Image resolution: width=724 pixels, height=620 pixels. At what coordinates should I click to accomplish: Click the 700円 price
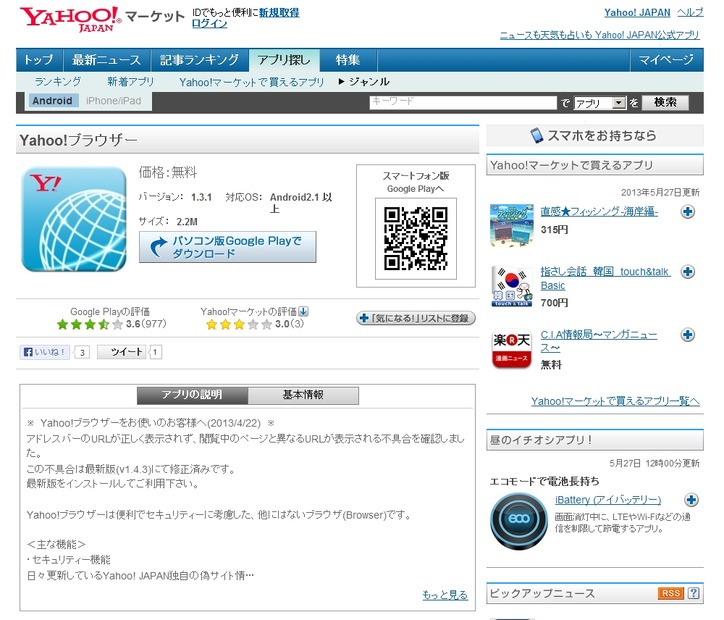point(555,303)
